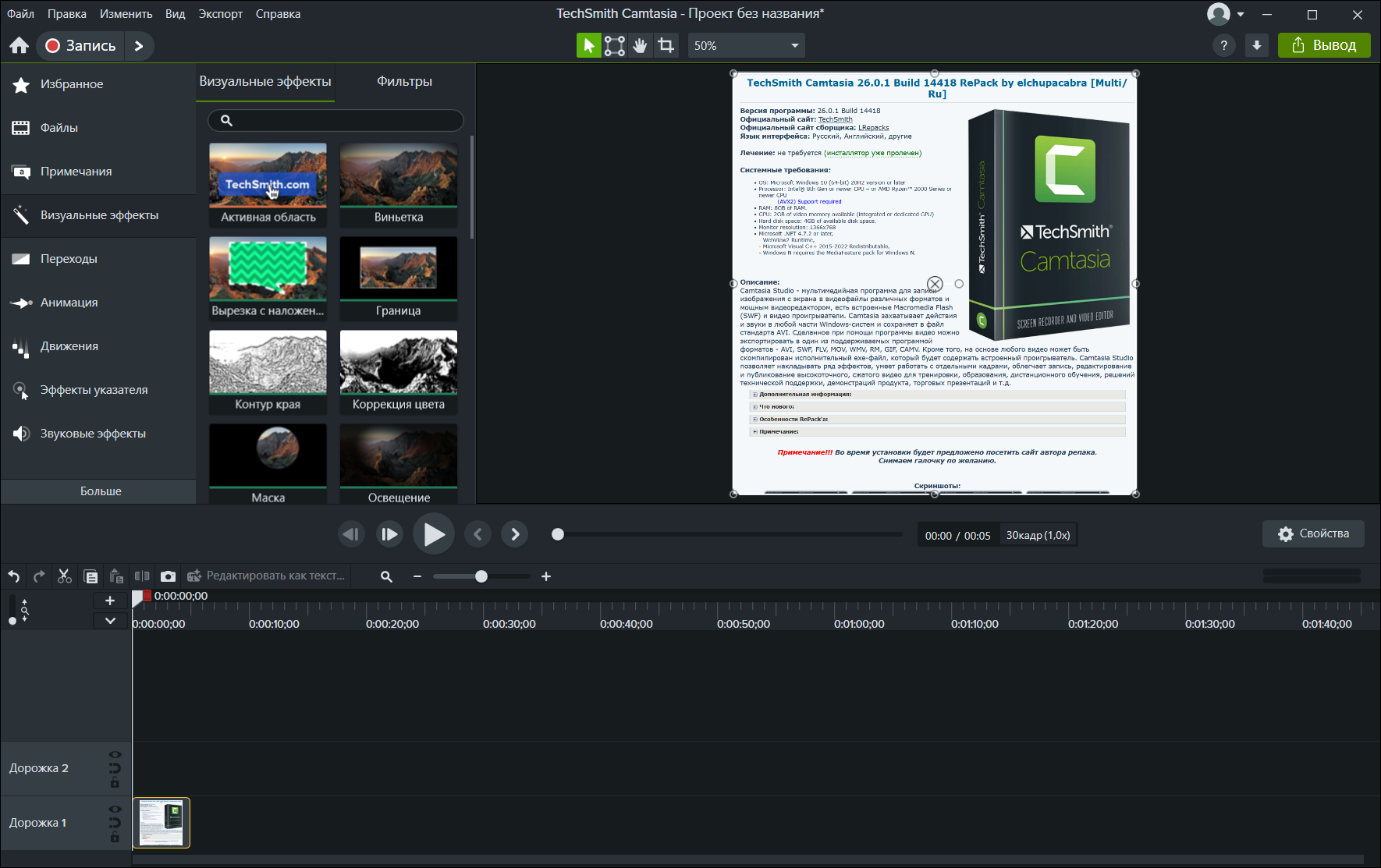Open the 30кадр (1,0x) frame rate selector

1038,535
